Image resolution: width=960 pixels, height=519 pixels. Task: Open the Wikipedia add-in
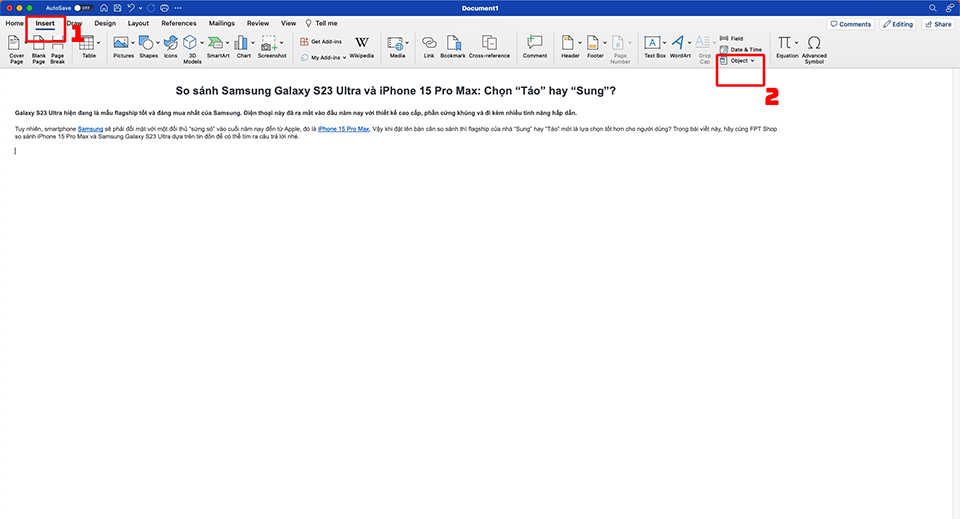(x=362, y=47)
